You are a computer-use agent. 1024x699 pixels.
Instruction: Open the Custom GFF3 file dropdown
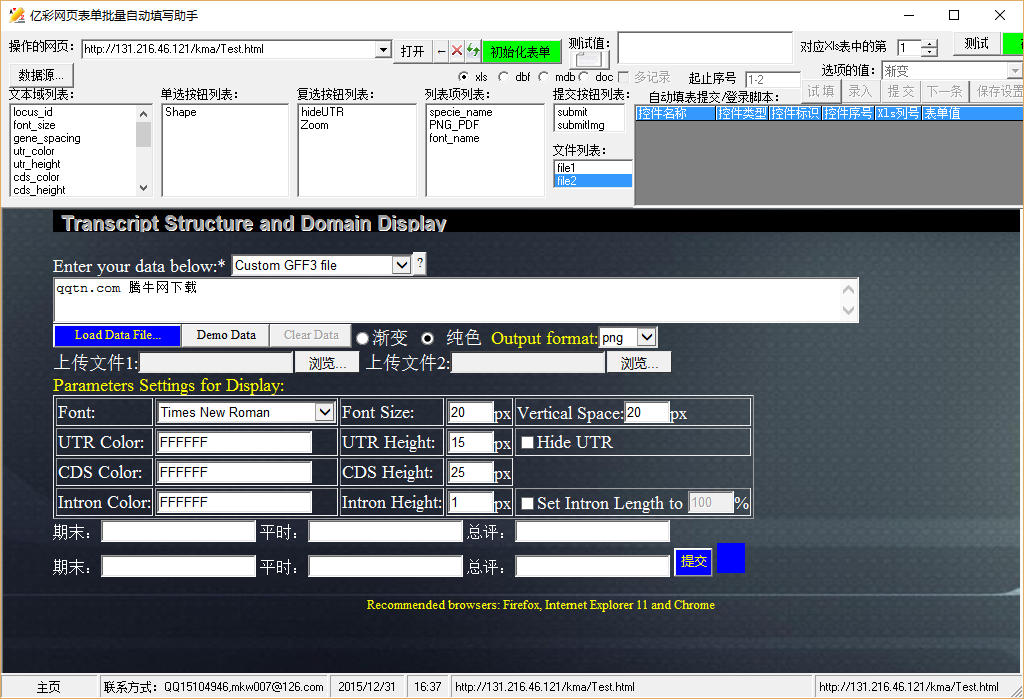point(401,265)
